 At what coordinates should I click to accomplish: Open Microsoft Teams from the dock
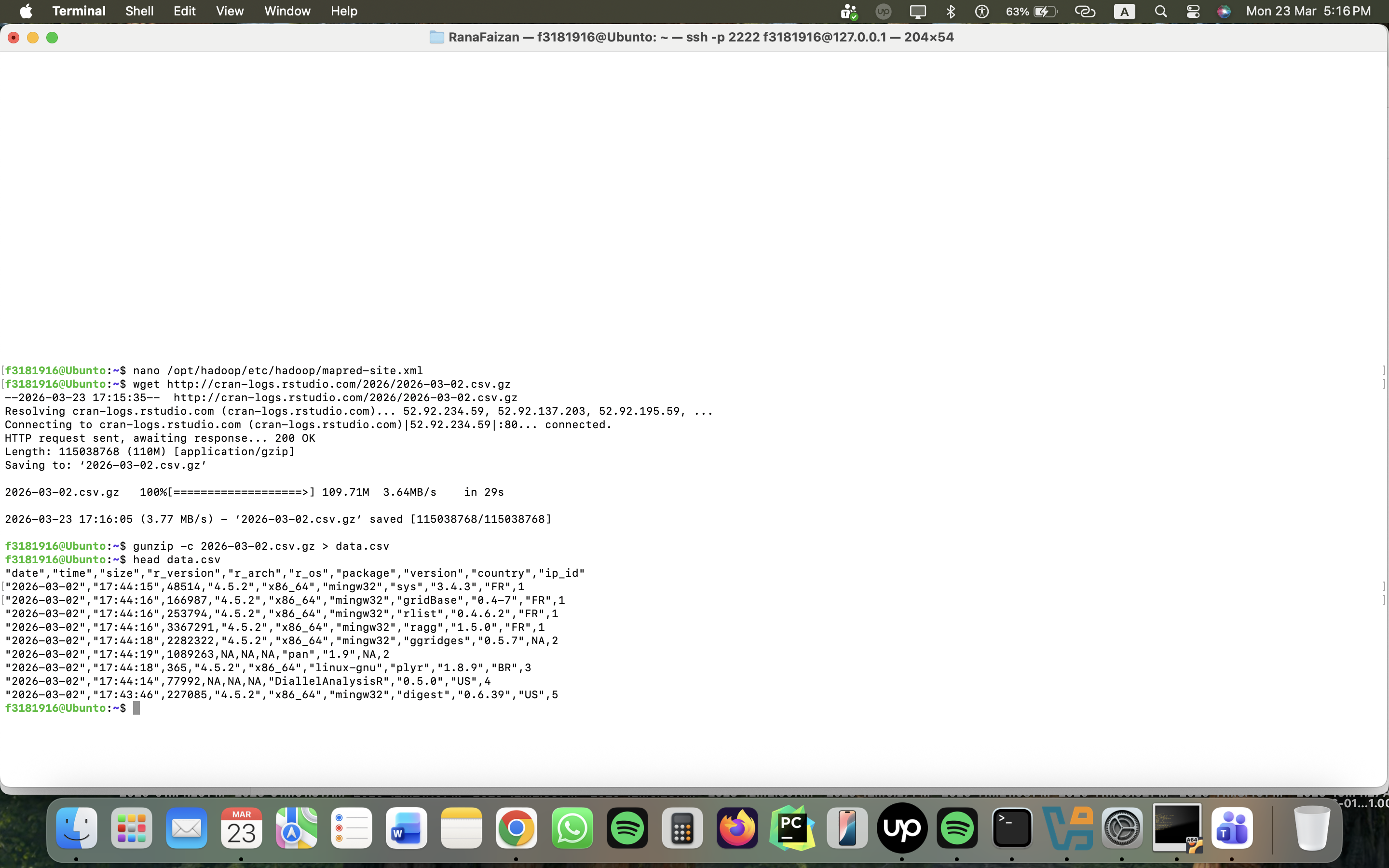[1232, 828]
